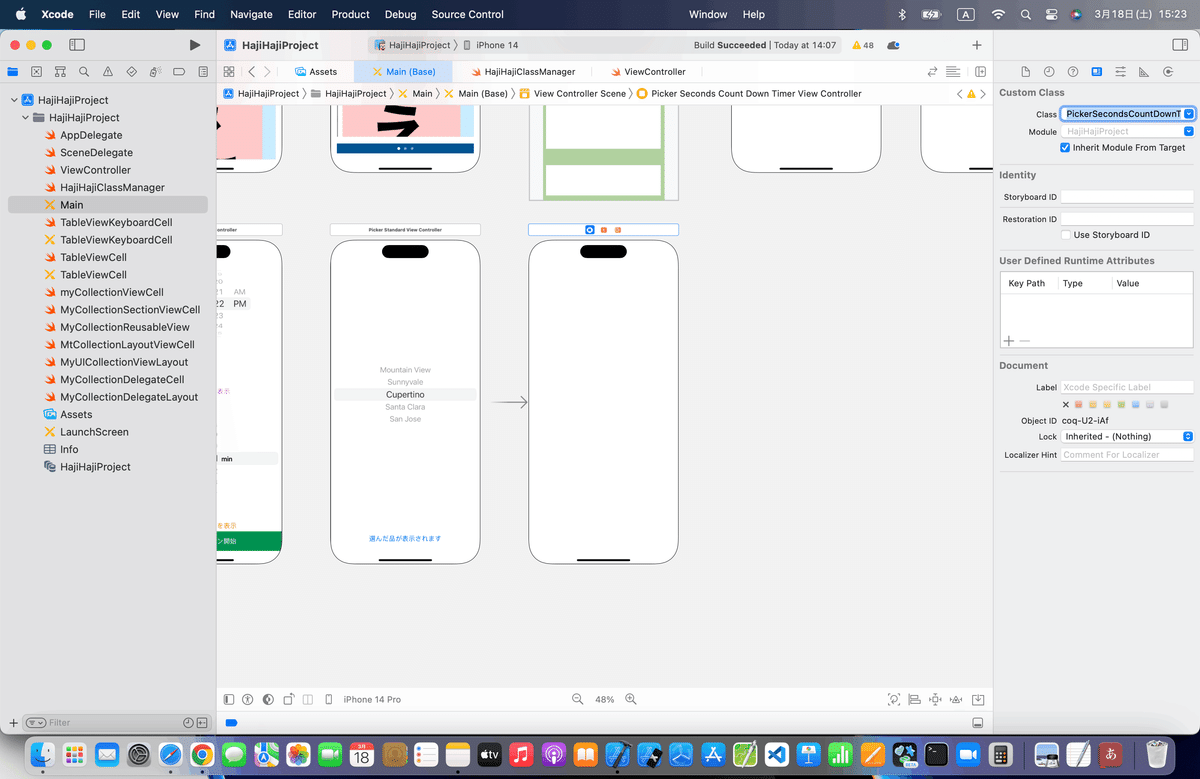Open the Align constraints tool
Viewport: 1200px width, 779px height.
[x=914, y=699]
